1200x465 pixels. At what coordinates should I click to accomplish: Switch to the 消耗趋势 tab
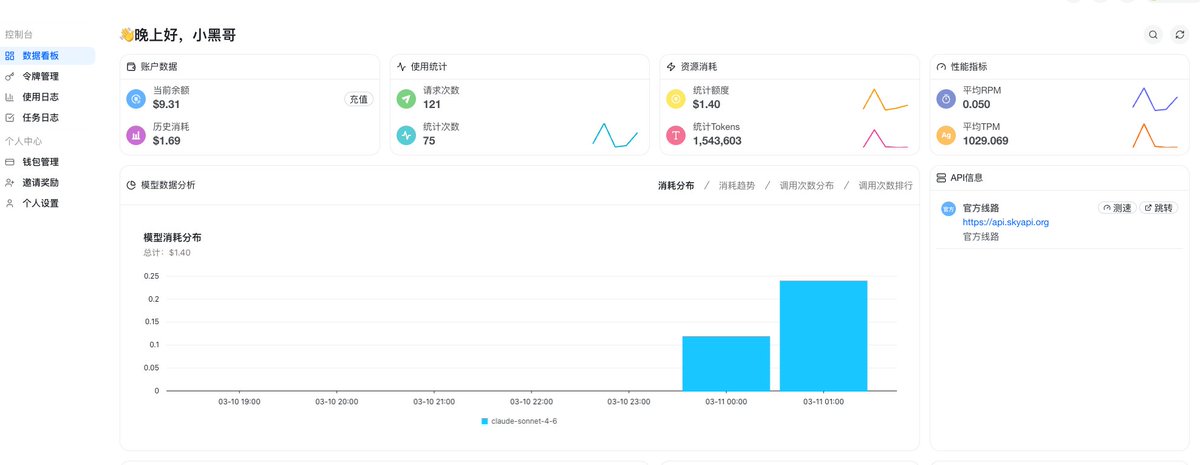pos(737,186)
